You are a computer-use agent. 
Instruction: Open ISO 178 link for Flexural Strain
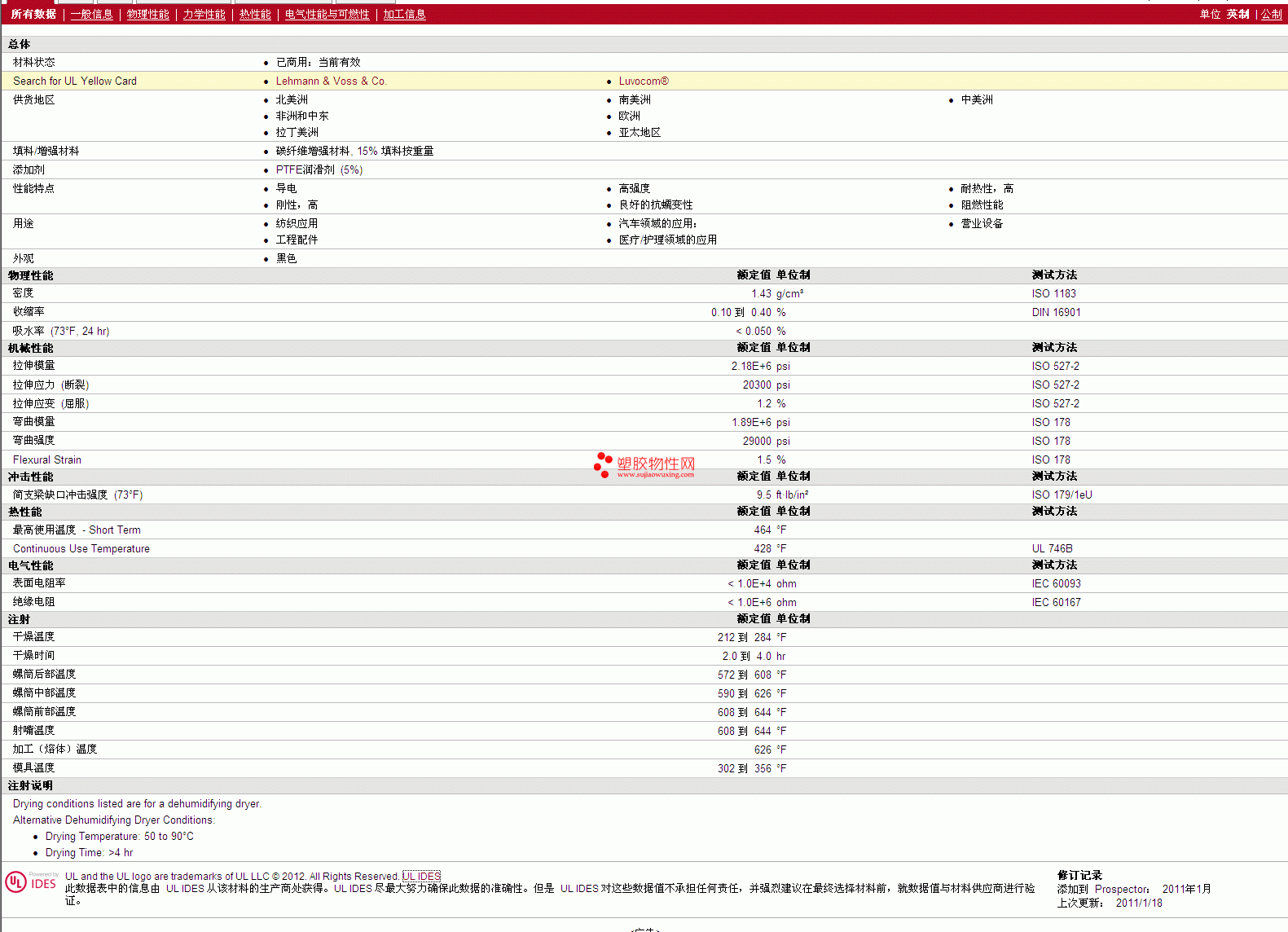pos(1051,459)
